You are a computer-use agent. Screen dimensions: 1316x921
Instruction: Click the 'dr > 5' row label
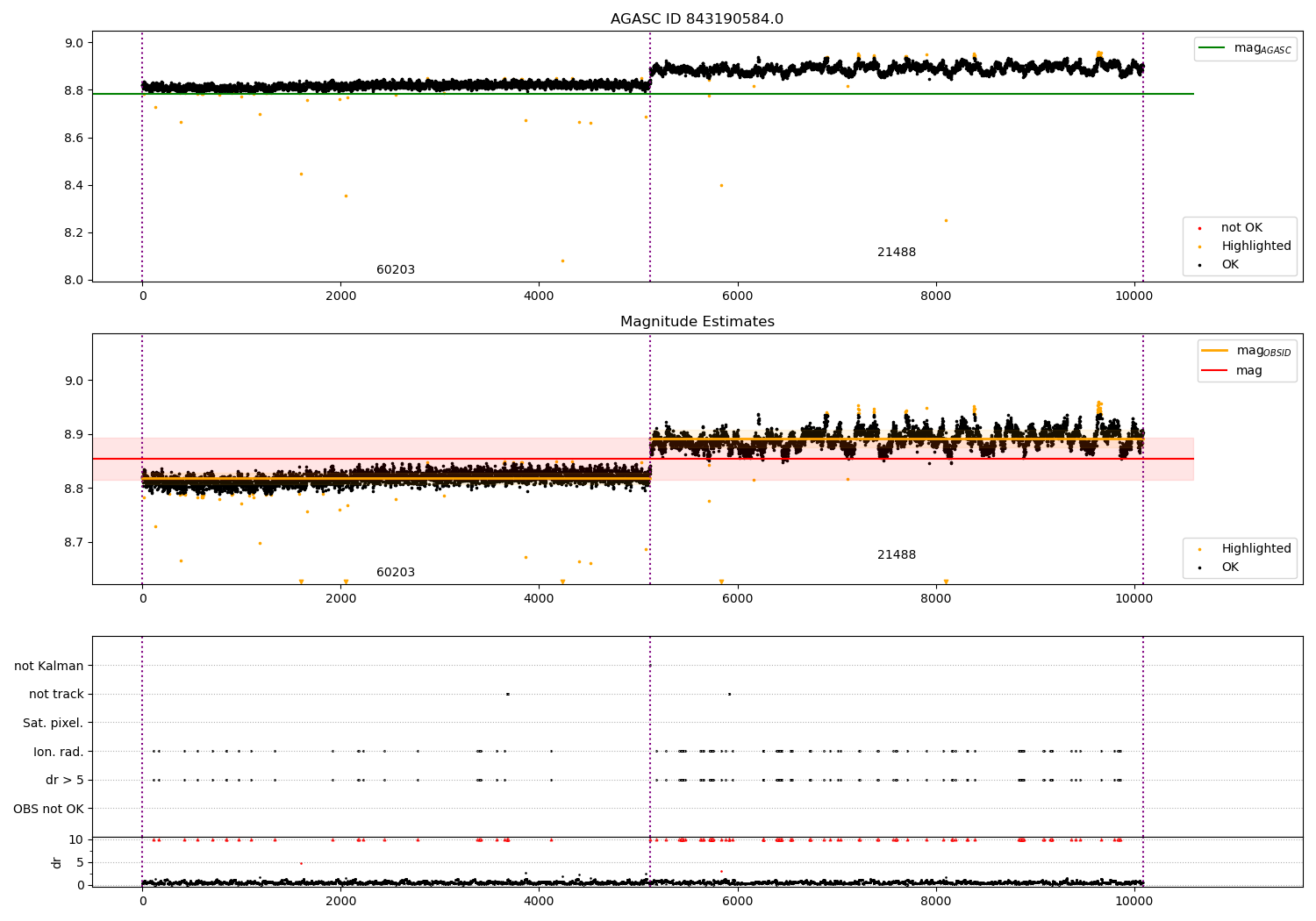tap(65, 781)
